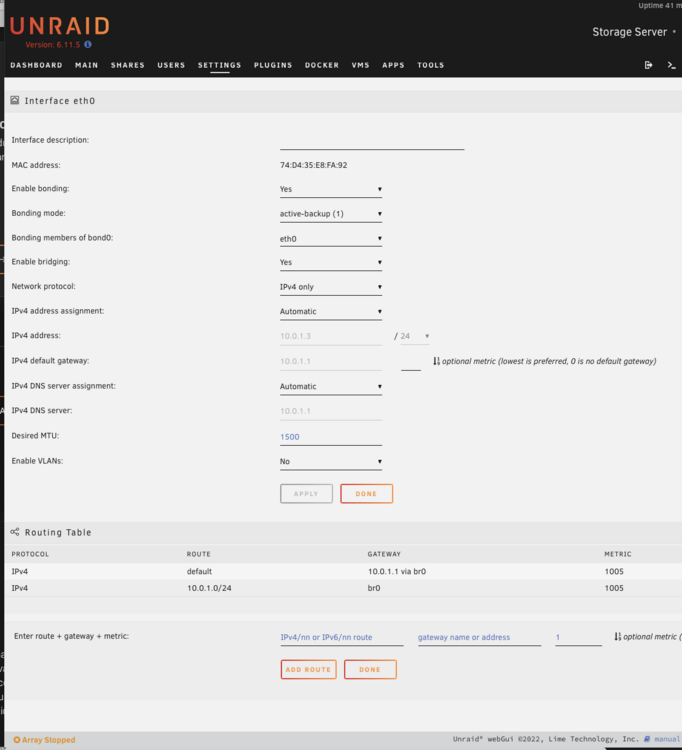Click the Interface description field
Image resolution: width=682 pixels, height=750 pixels.
[372, 141]
